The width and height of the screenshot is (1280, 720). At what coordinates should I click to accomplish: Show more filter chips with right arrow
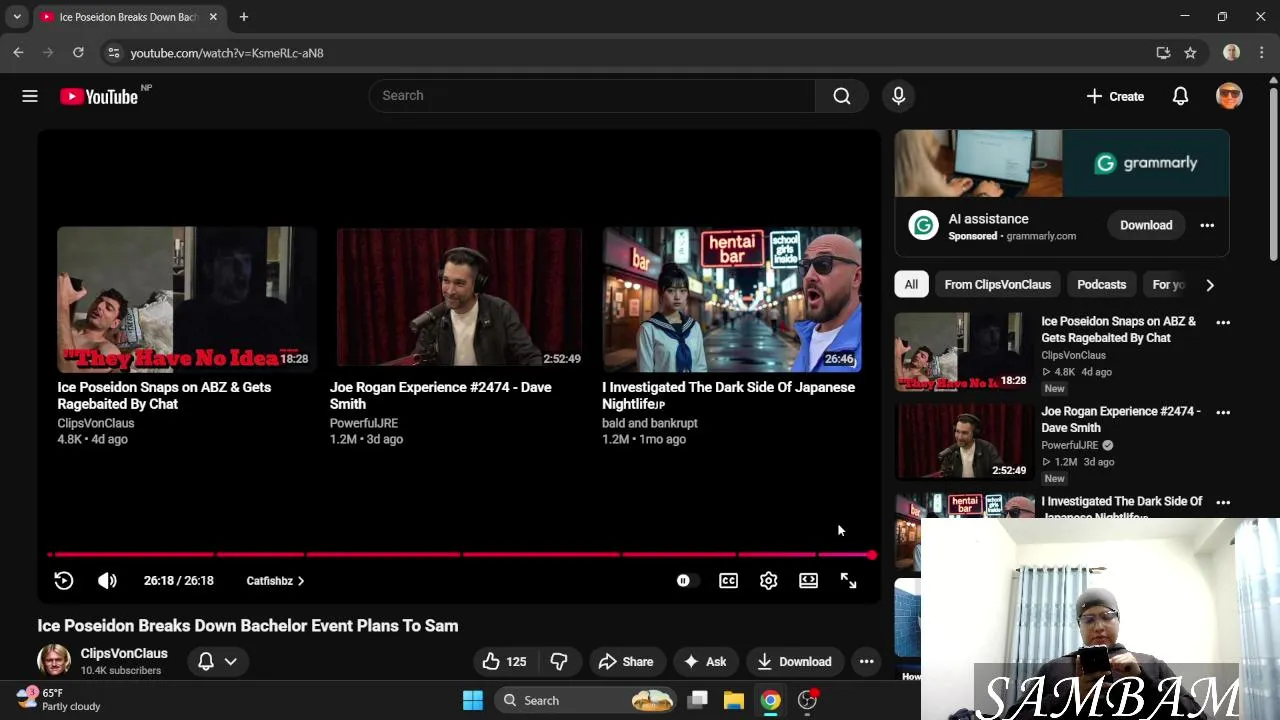(1210, 285)
